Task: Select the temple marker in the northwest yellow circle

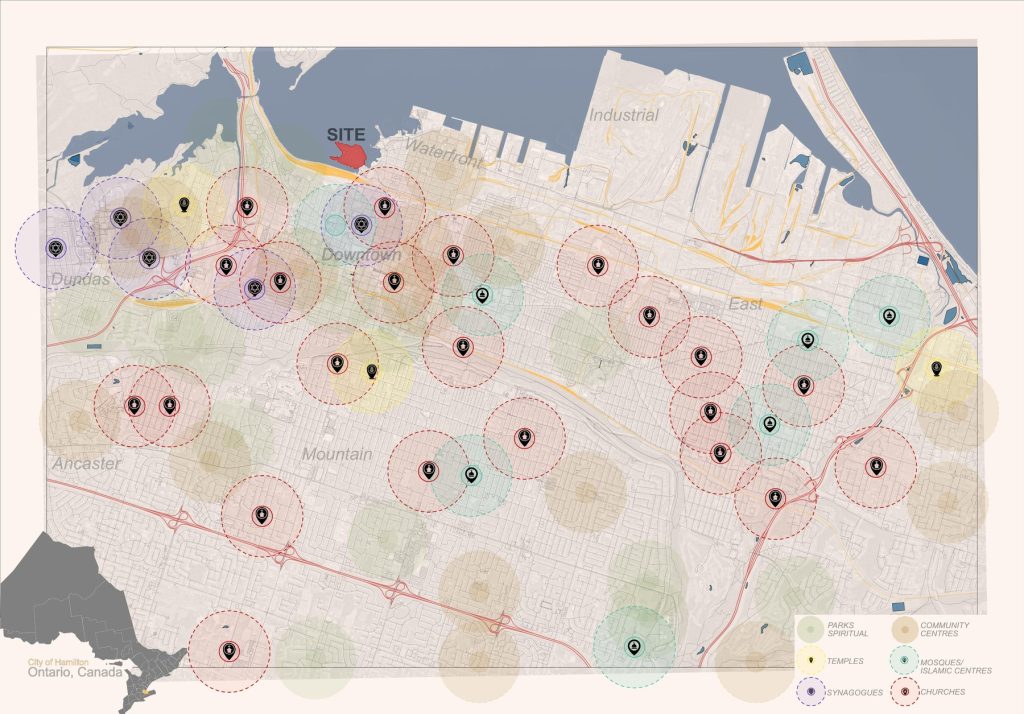Action: coord(184,204)
